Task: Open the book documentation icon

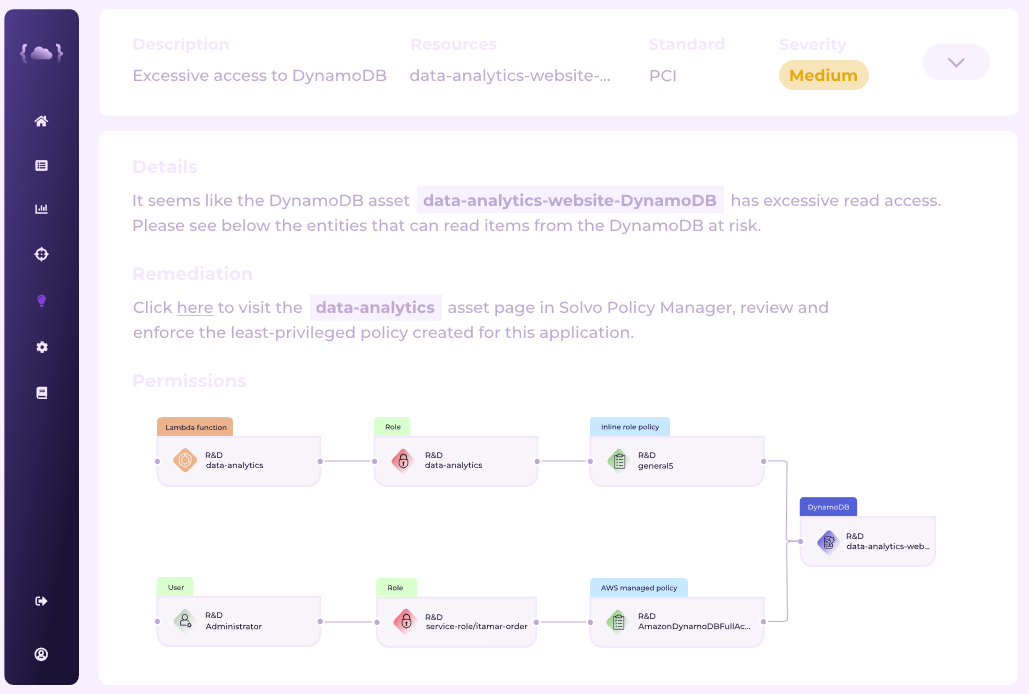Action: pos(41,393)
